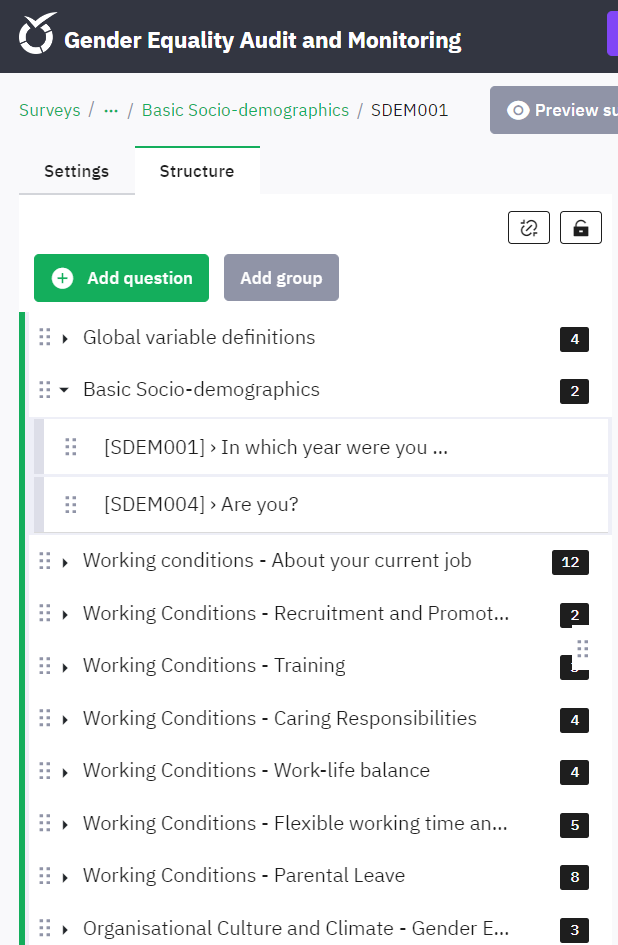Expand the Global variable definitions group
This screenshot has height=945, width=618.
[65, 339]
